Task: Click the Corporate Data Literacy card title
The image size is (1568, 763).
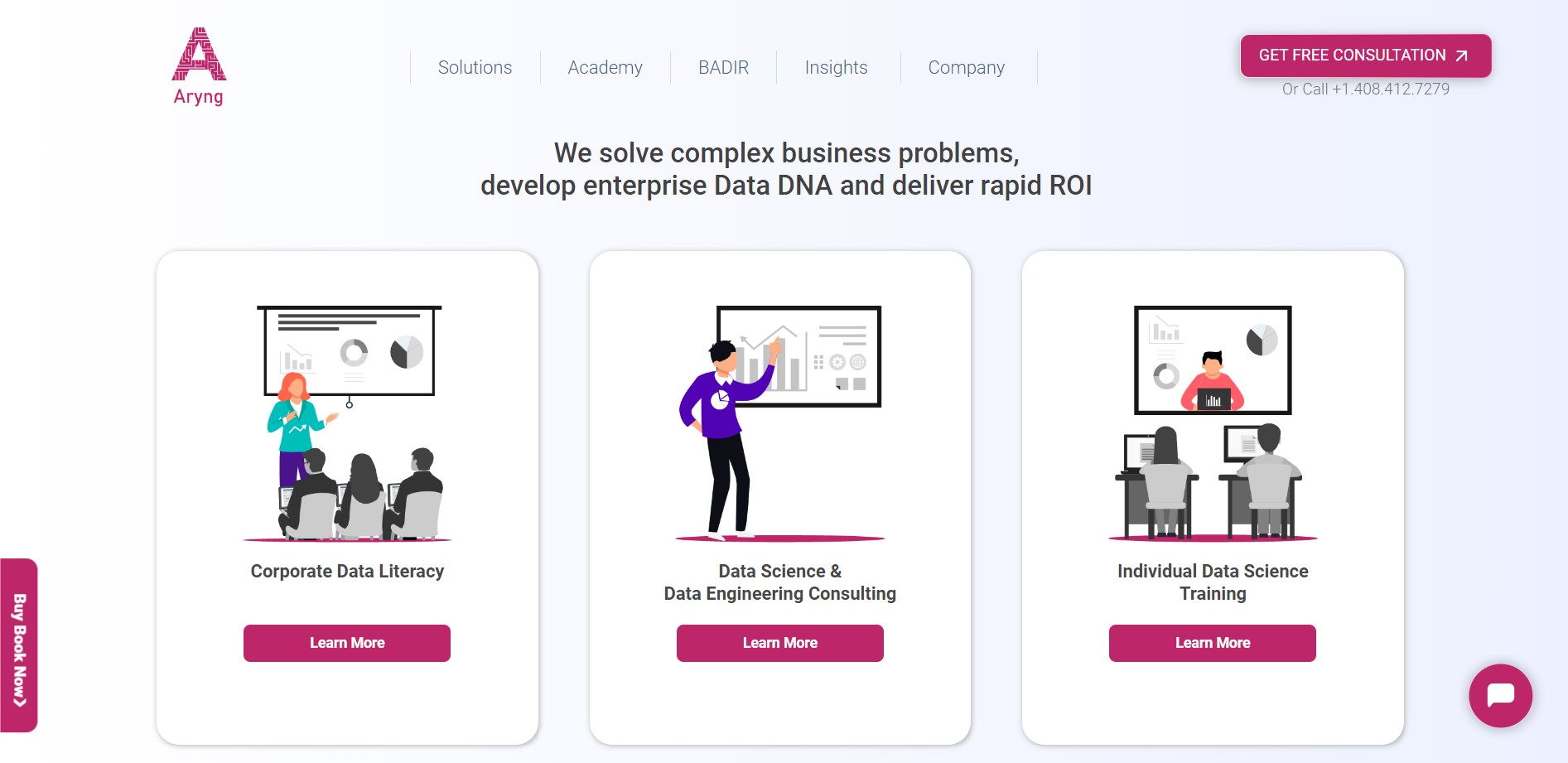Action: click(x=347, y=571)
